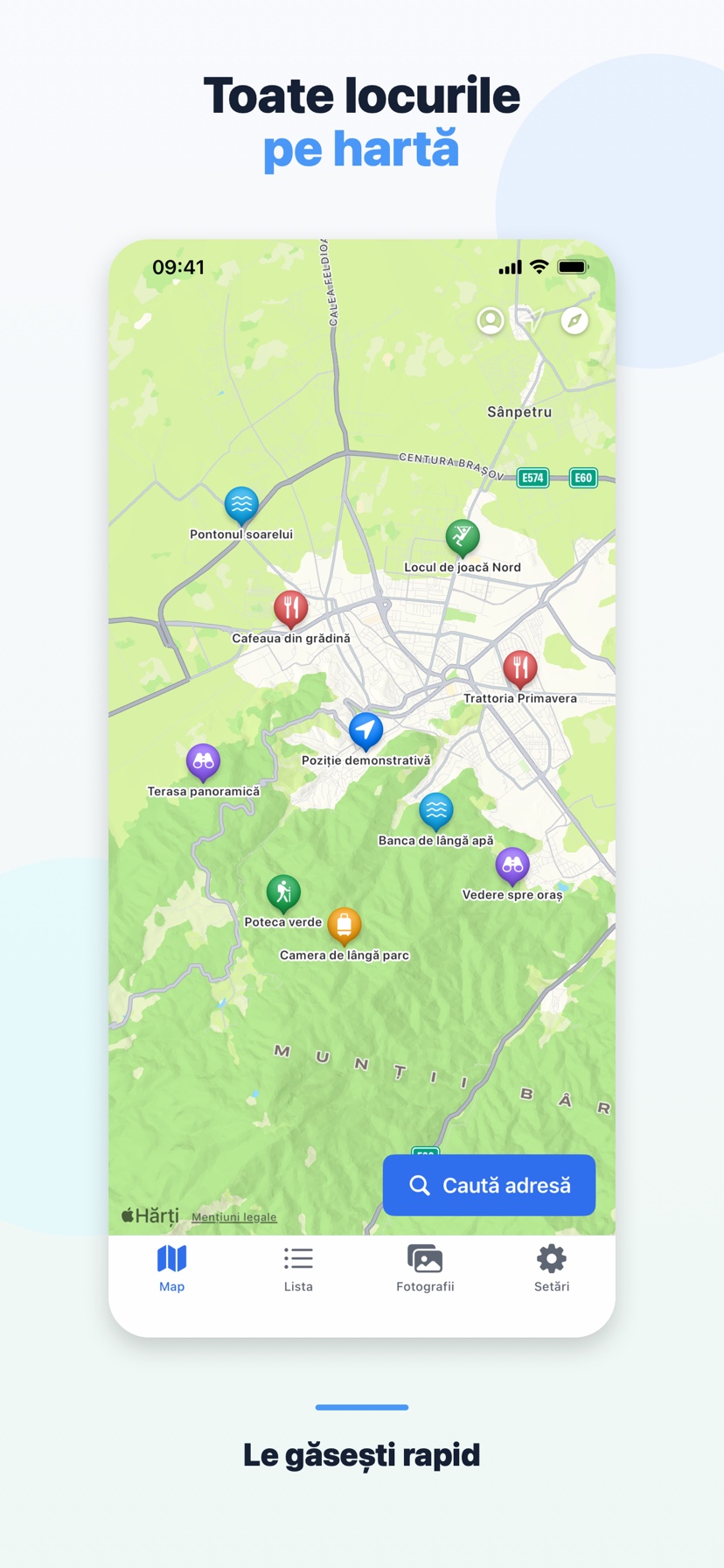Screen dimensions: 724x1568
Task: Tap the Poziție demonstrativă location arrow
Action: tap(366, 731)
